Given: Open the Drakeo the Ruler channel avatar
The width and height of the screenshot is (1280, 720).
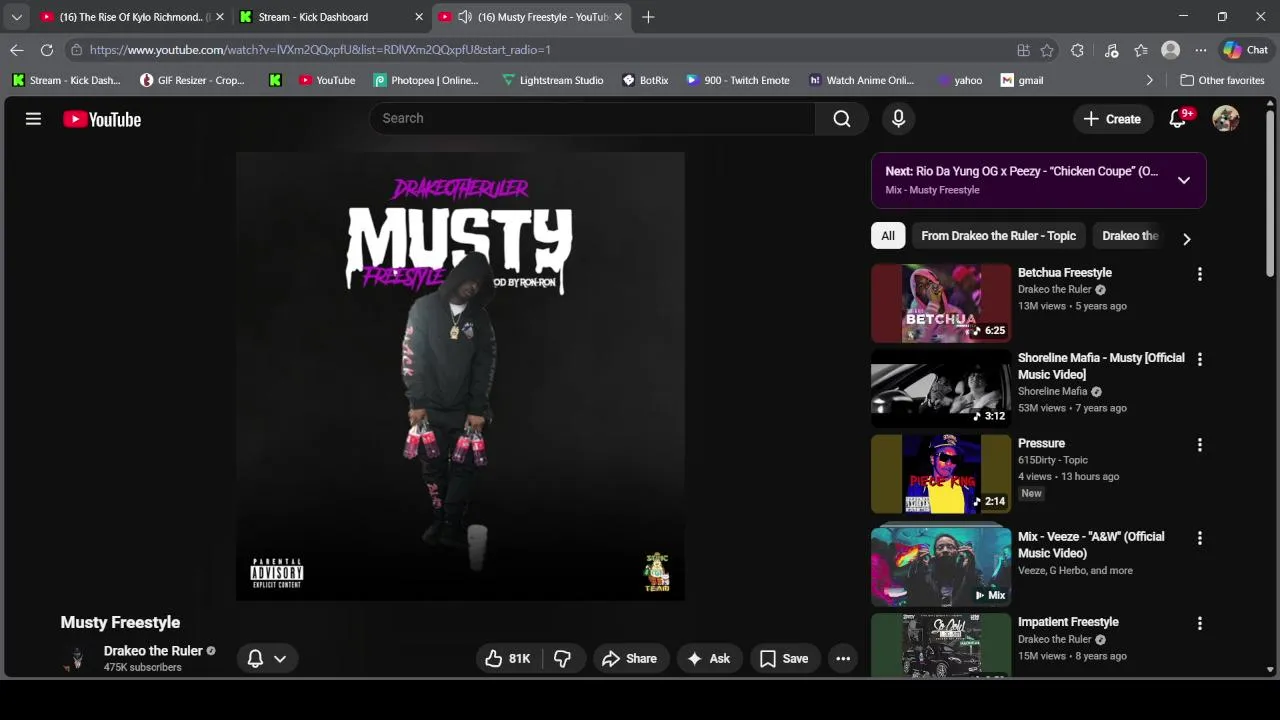Looking at the screenshot, I should tap(76, 658).
